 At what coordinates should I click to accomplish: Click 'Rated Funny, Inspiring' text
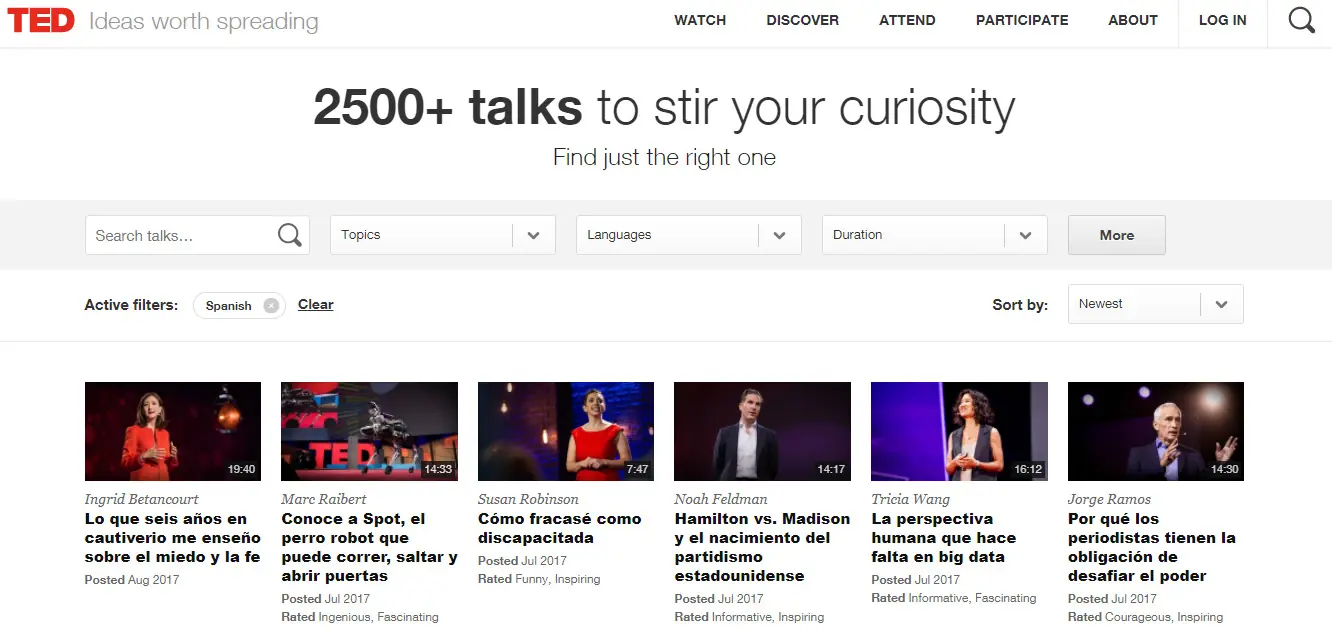pyautogui.click(x=539, y=580)
